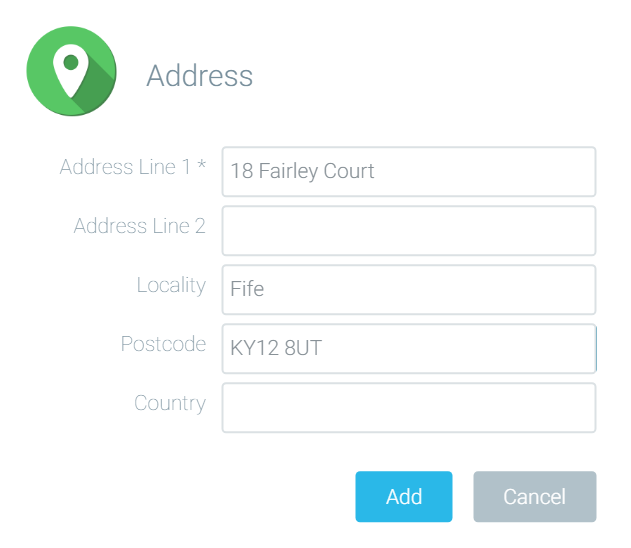Image resolution: width=631 pixels, height=548 pixels.
Task: Click the "Postcode" label
Action: point(163,344)
